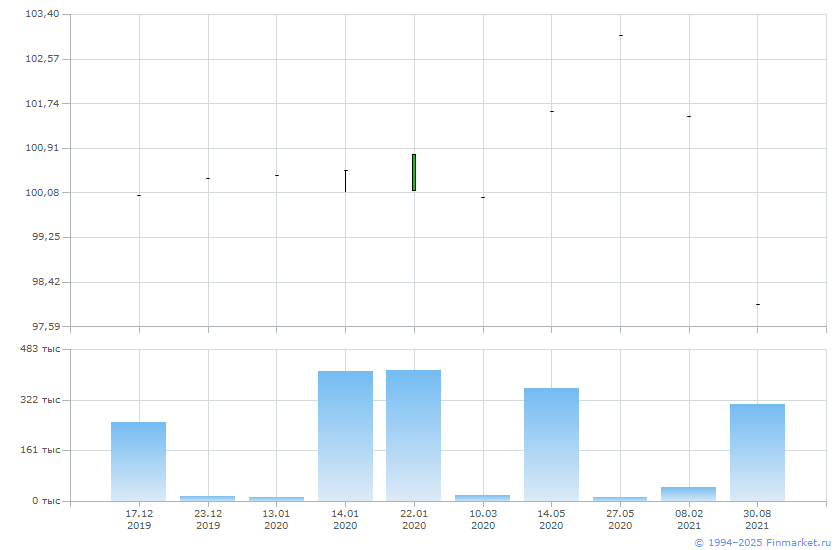
Task: Click the volume bar for 30.08 2021
Action: (758, 453)
